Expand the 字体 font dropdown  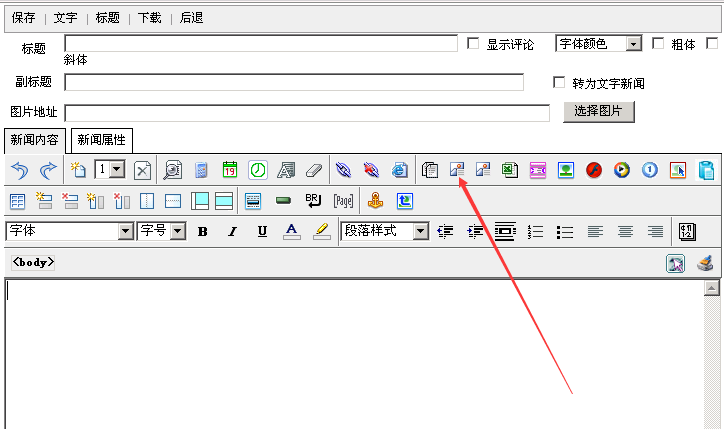(70, 231)
